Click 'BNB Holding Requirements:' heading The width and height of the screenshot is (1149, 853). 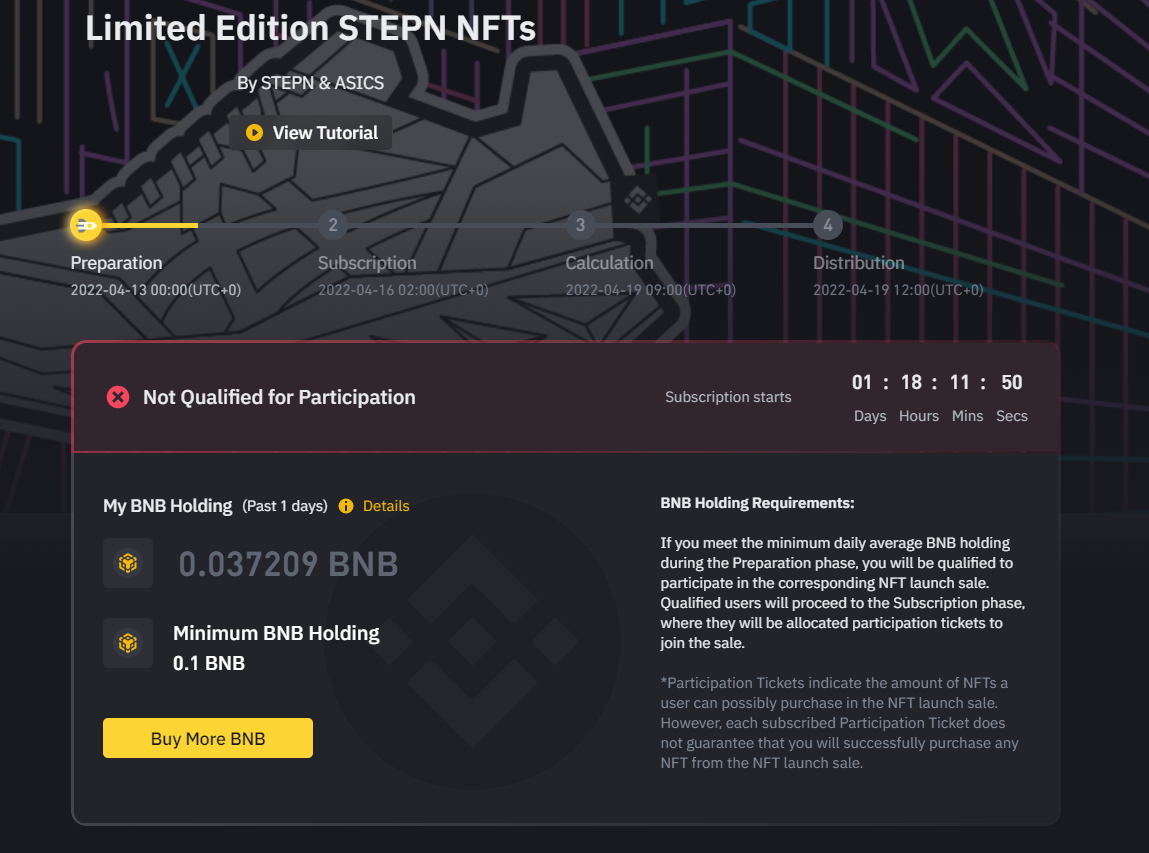click(758, 503)
